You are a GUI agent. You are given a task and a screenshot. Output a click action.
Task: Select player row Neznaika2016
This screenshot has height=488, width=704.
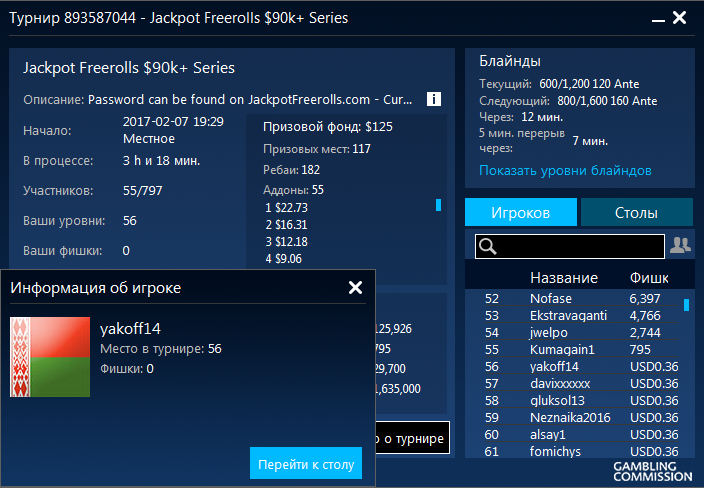(580, 418)
